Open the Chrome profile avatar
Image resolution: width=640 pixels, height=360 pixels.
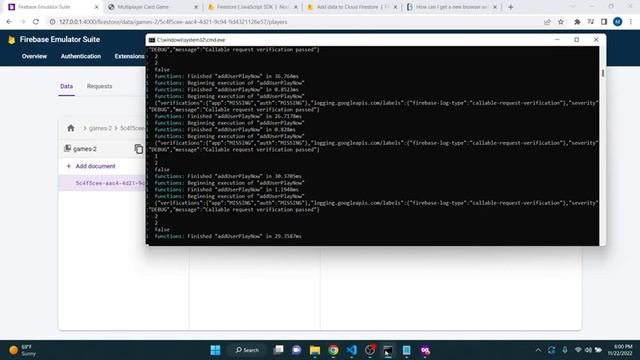[x=618, y=22]
